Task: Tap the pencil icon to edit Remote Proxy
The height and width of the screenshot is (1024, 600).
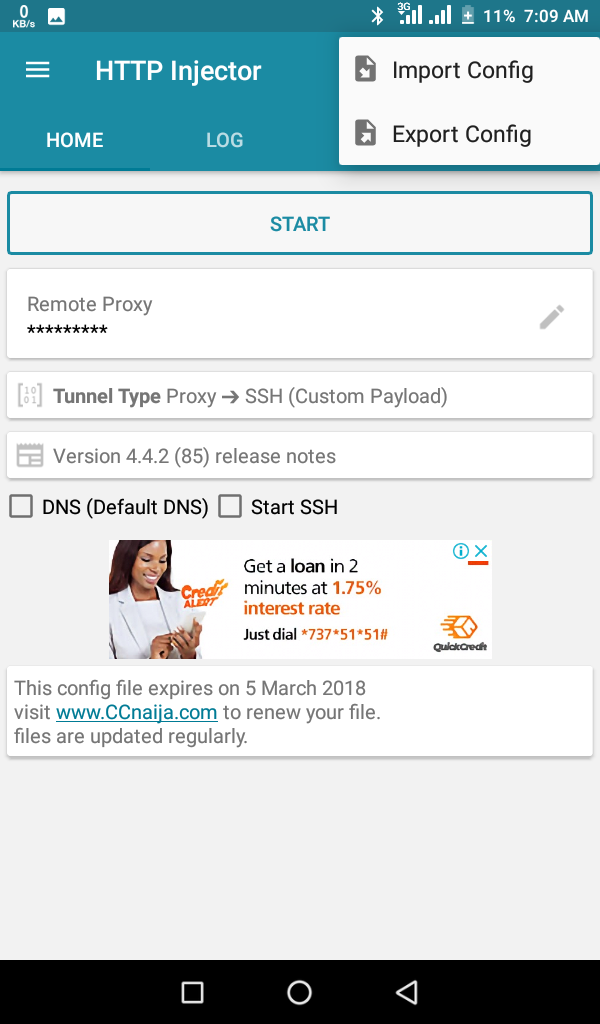Action: 551,317
